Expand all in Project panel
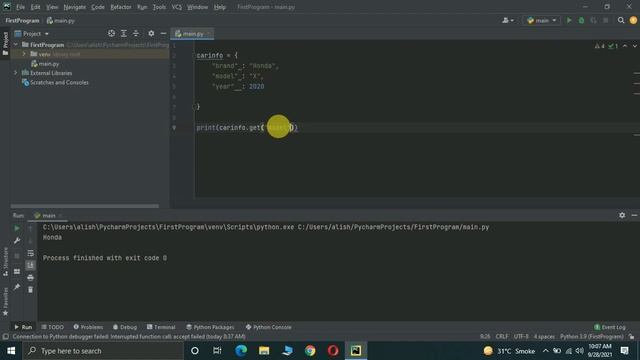The width and height of the screenshot is (640, 360). 124,33
